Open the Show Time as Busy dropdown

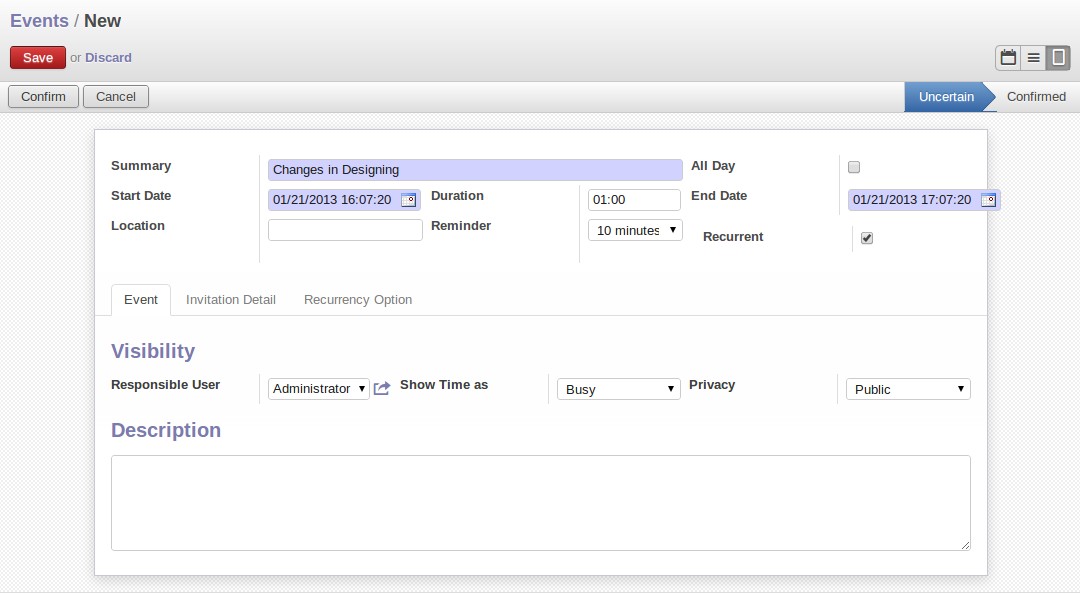(x=619, y=389)
